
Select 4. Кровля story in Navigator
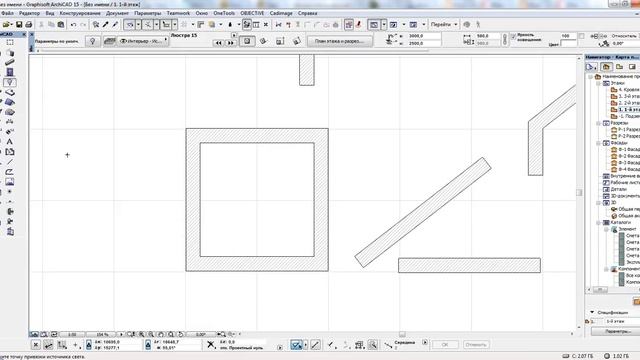[625, 90]
